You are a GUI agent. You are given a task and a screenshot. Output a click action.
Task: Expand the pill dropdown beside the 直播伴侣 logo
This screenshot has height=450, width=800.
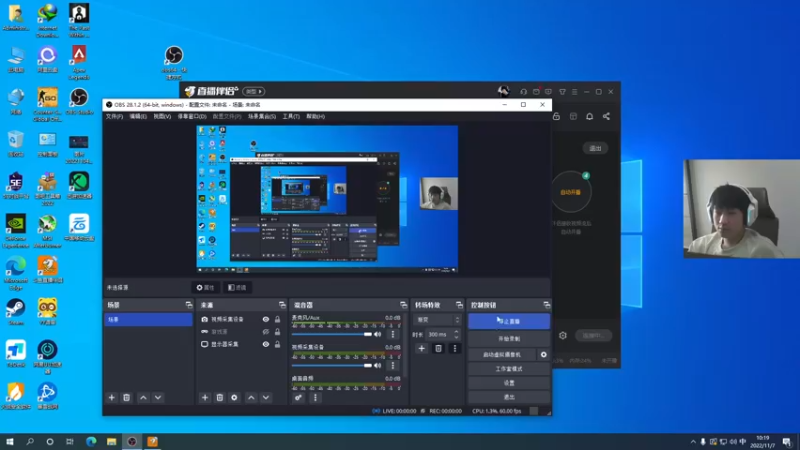(x=254, y=91)
